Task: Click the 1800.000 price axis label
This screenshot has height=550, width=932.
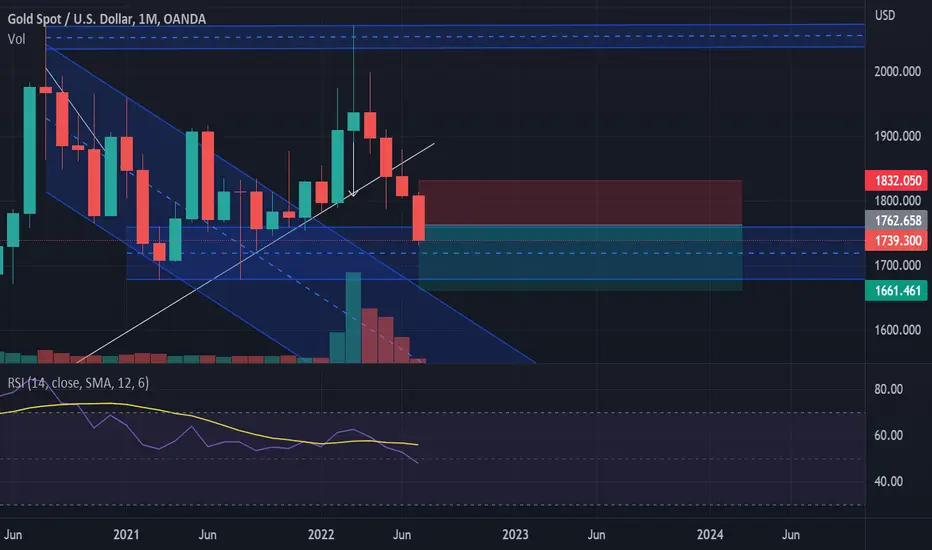Action: tap(898, 200)
